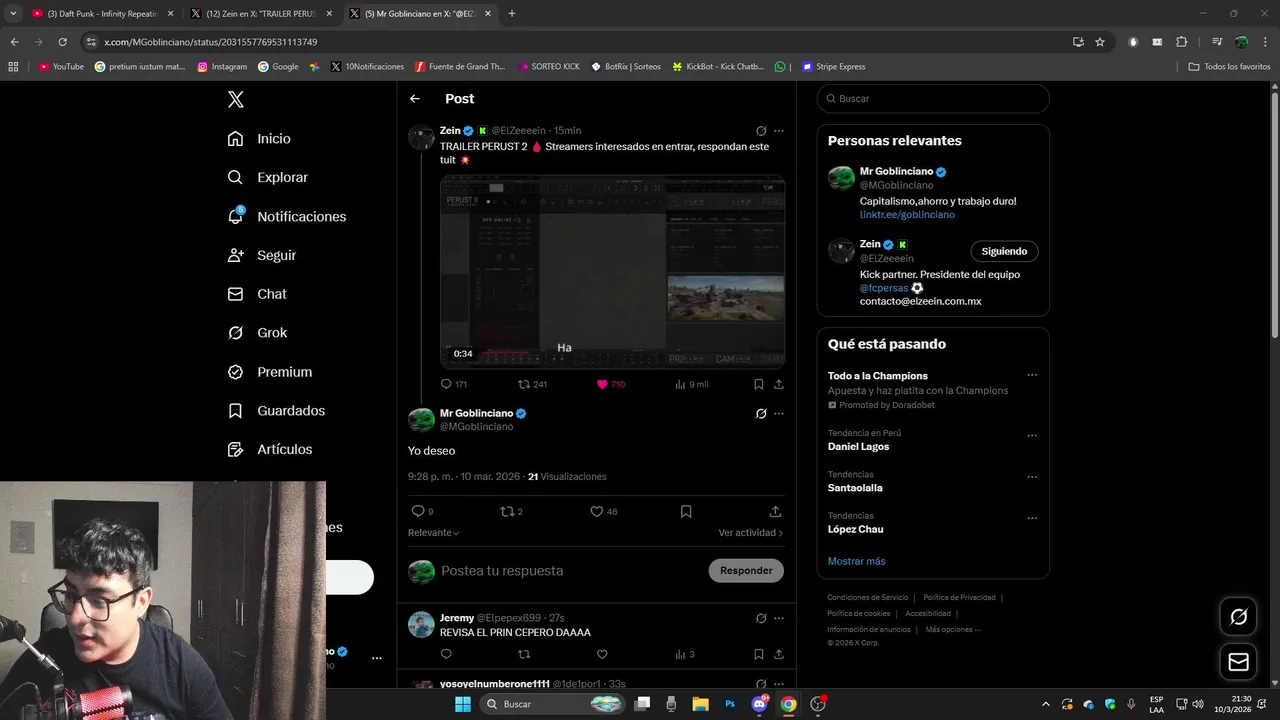1280x720 pixels.
Task: Open the @fcpersas mention link
Action: (x=884, y=288)
